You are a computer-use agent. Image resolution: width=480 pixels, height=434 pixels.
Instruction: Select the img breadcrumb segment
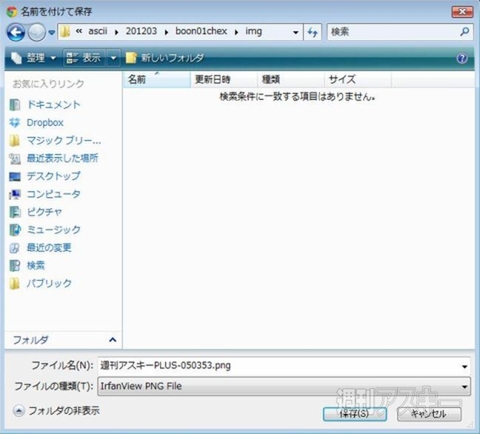[254, 31]
